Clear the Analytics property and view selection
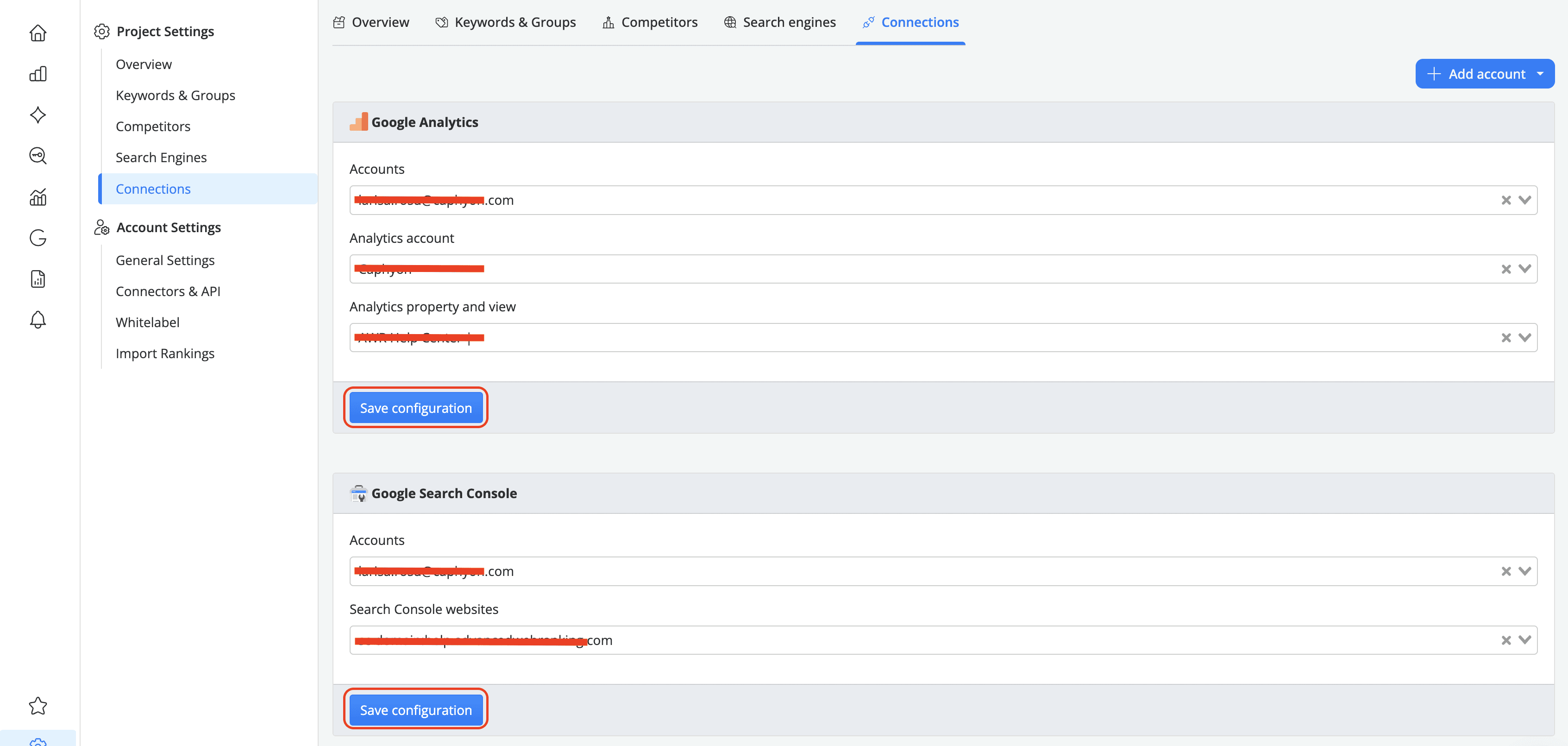This screenshot has width=1568, height=746. [1506, 338]
